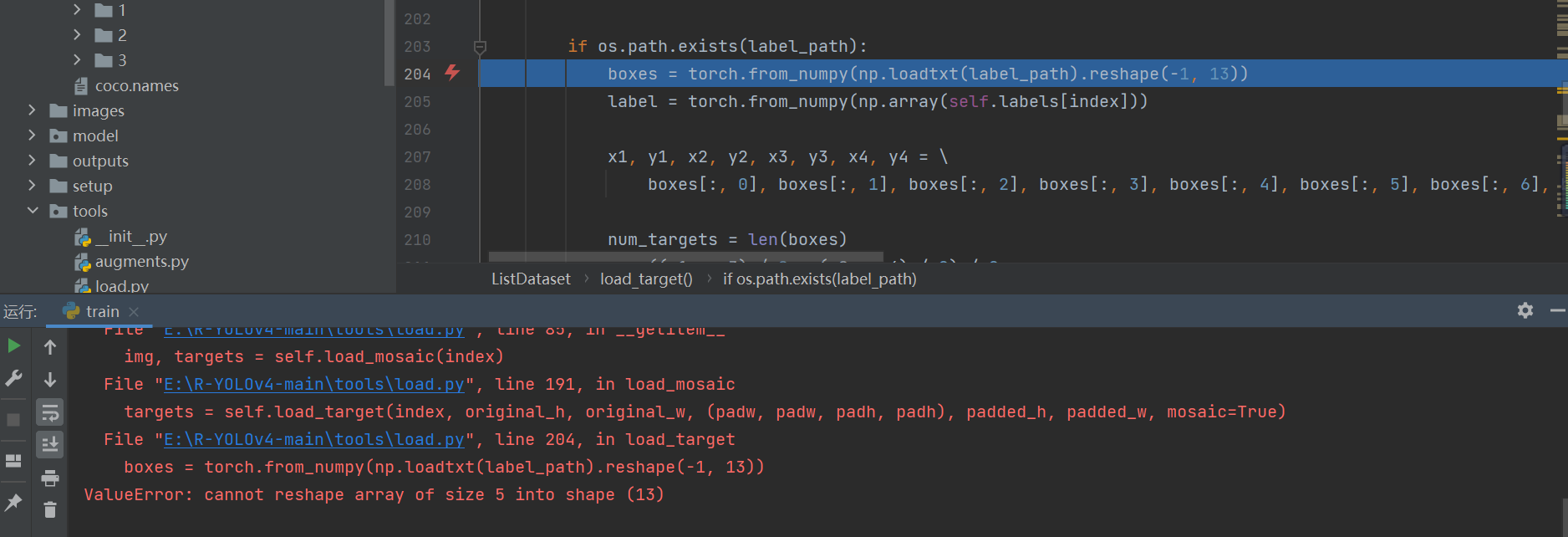Print the console output
The height and width of the screenshot is (537, 1568).
[50, 478]
